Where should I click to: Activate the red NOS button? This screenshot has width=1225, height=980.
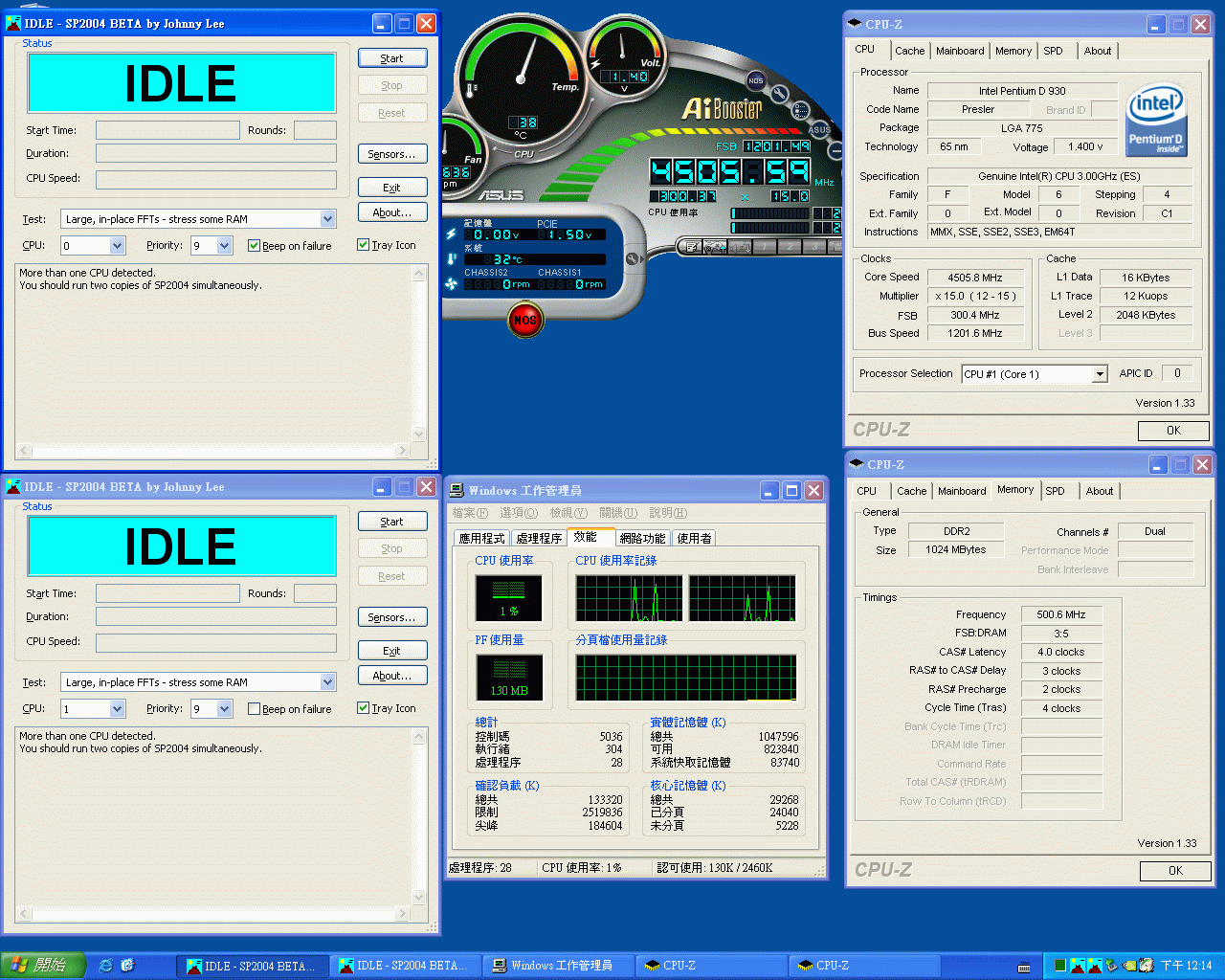pyautogui.click(x=524, y=320)
